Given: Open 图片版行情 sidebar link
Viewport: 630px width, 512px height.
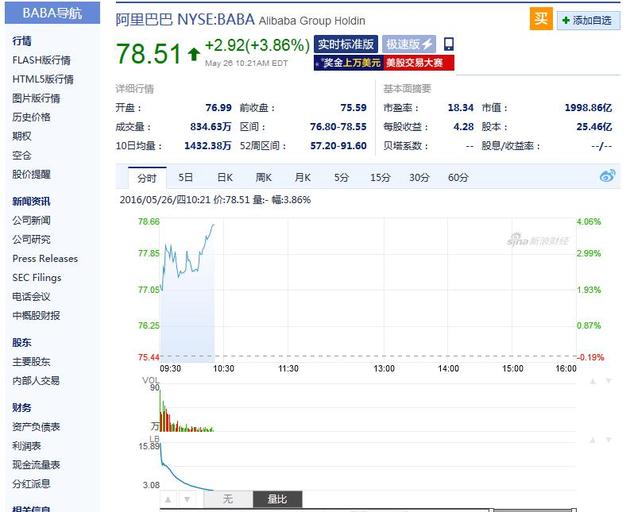Looking at the screenshot, I should tap(36, 98).
